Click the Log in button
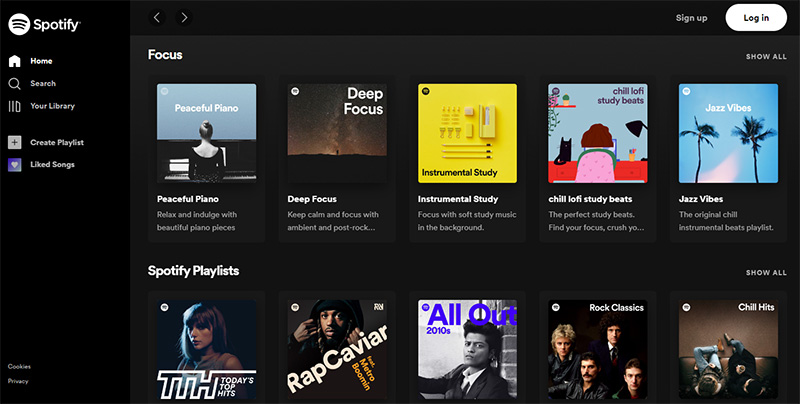 tap(756, 18)
